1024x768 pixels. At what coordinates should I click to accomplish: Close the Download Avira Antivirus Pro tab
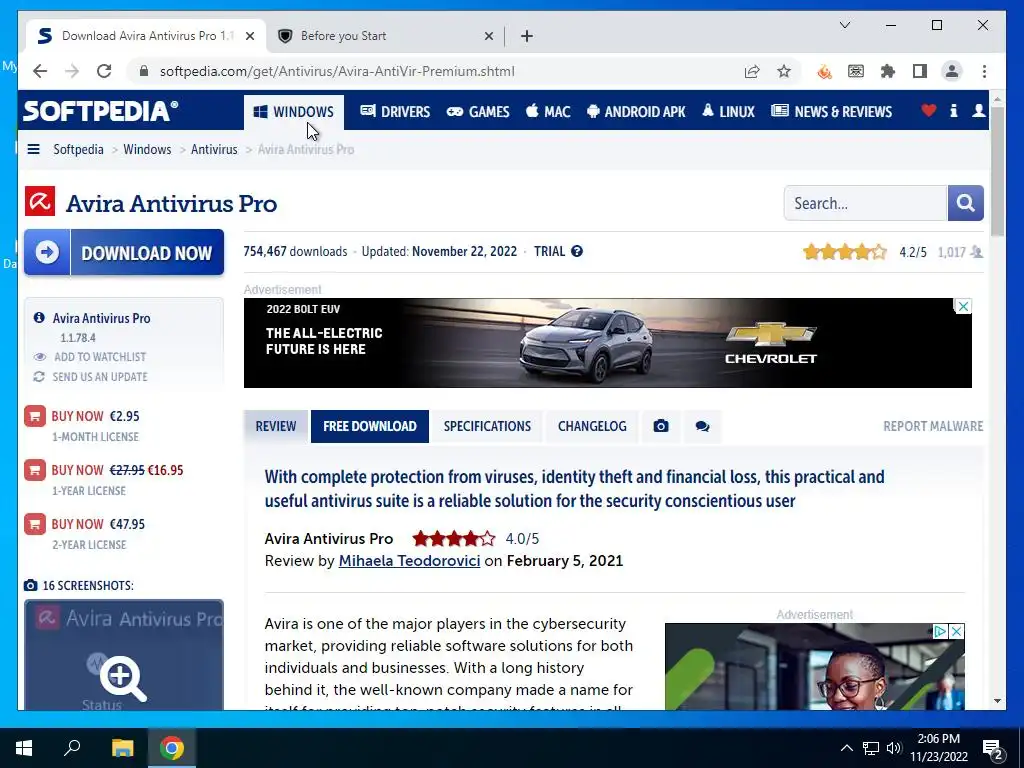[249, 36]
